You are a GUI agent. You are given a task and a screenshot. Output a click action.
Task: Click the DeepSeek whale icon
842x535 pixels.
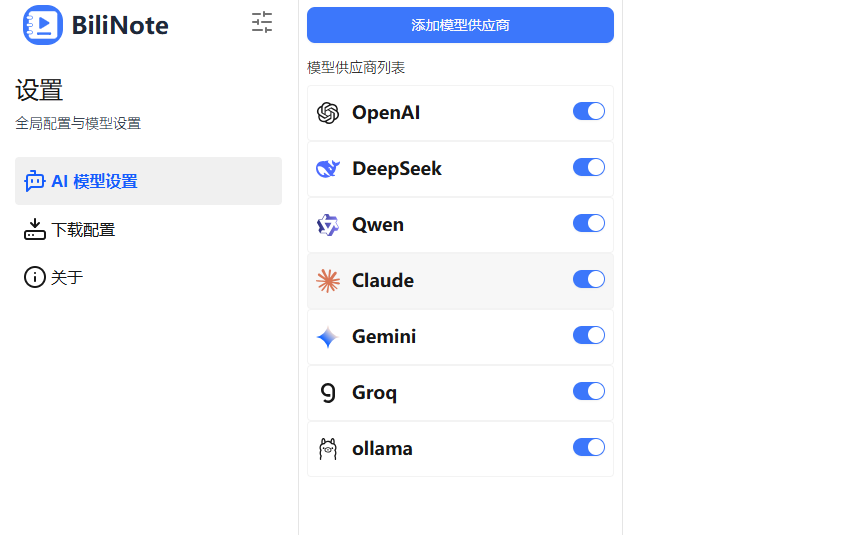(328, 169)
